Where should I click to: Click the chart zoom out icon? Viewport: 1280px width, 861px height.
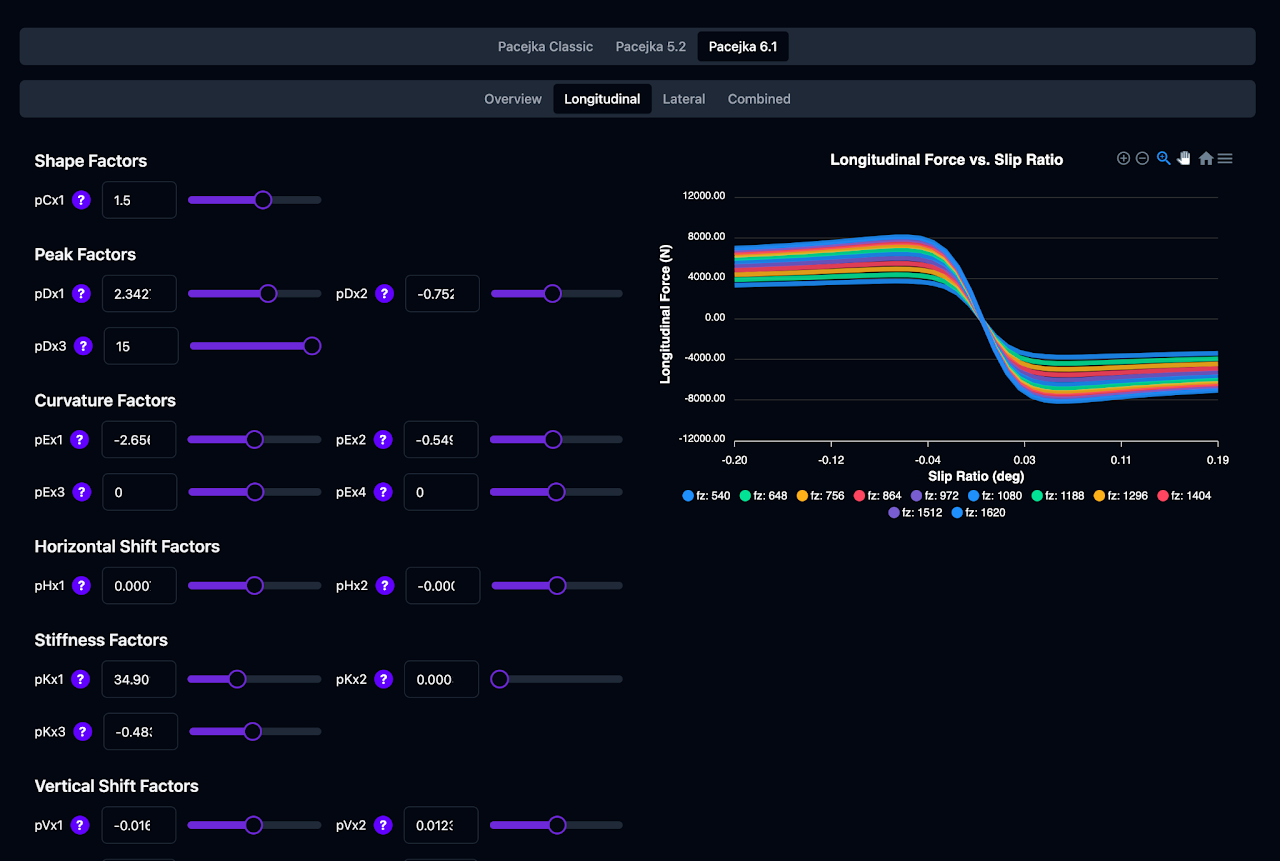coord(1142,158)
